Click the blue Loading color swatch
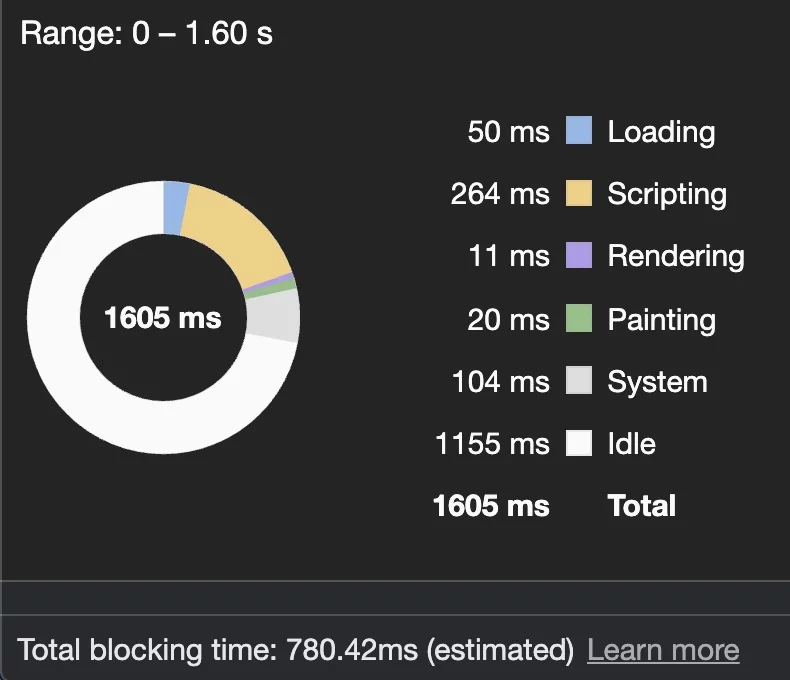The image size is (790, 680). (x=579, y=131)
